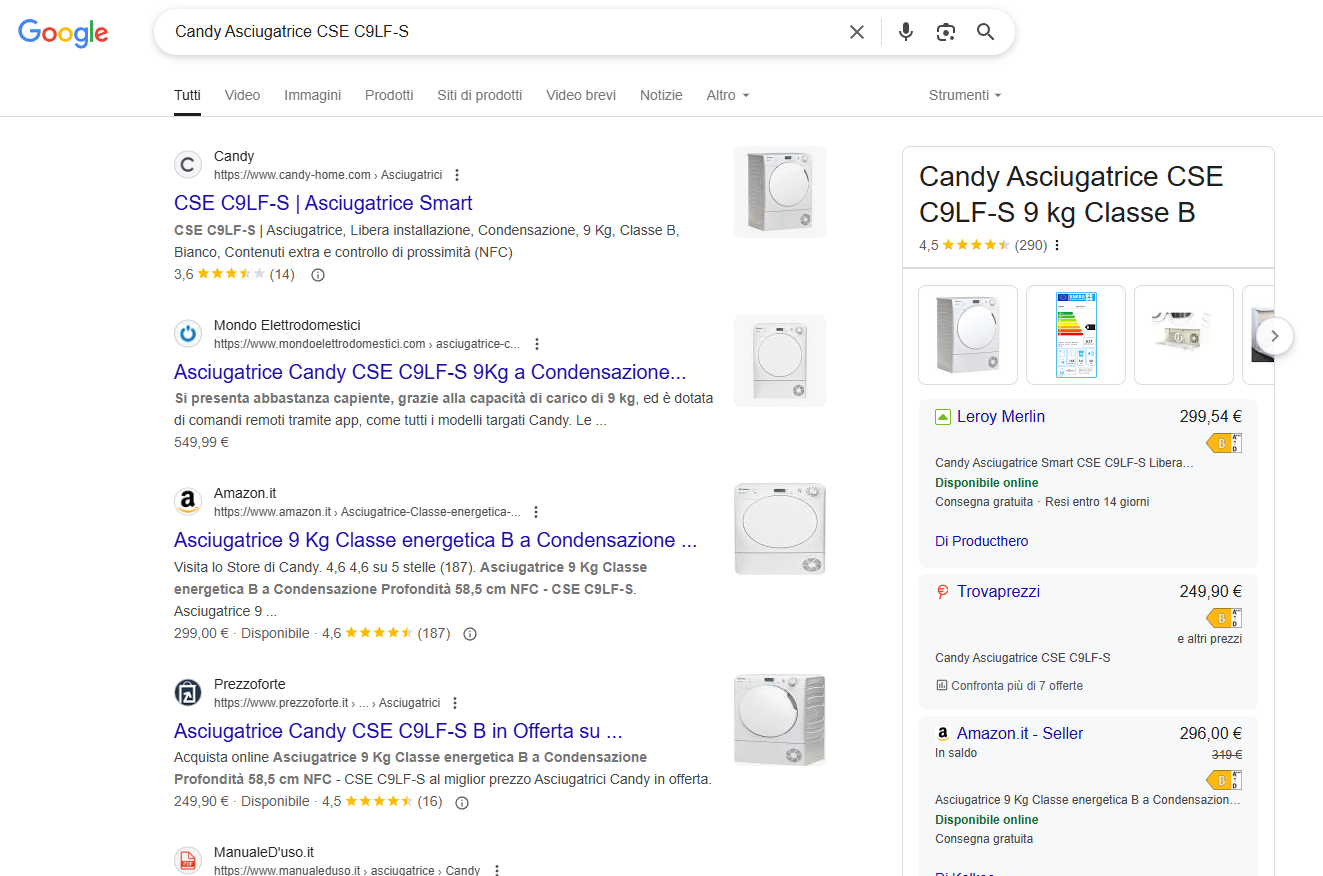The image size is (1323, 876).
Task: Click the (290) reviews count in panel
Action: pyautogui.click(x=1031, y=245)
